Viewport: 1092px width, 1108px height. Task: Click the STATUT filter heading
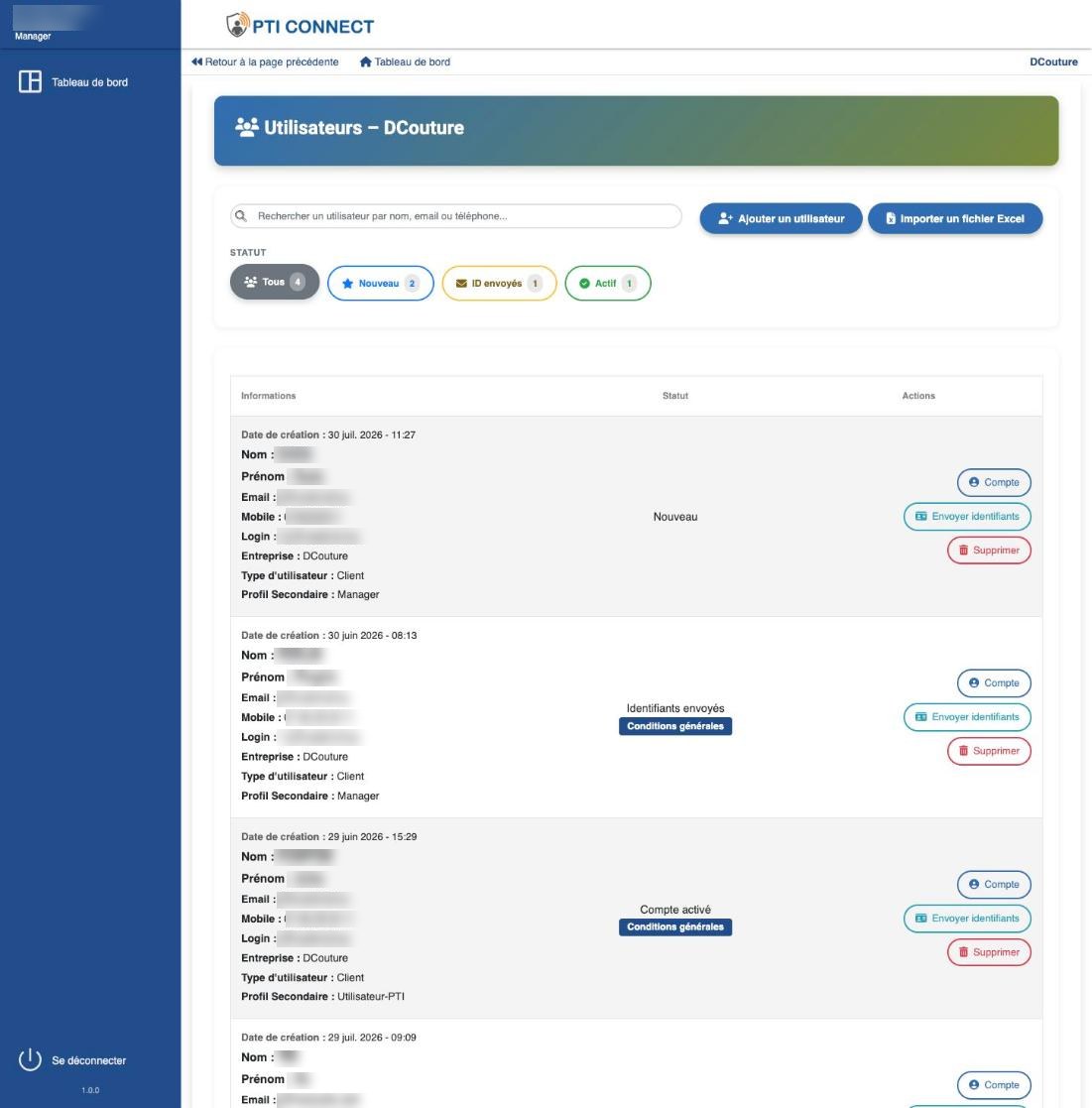[248, 252]
